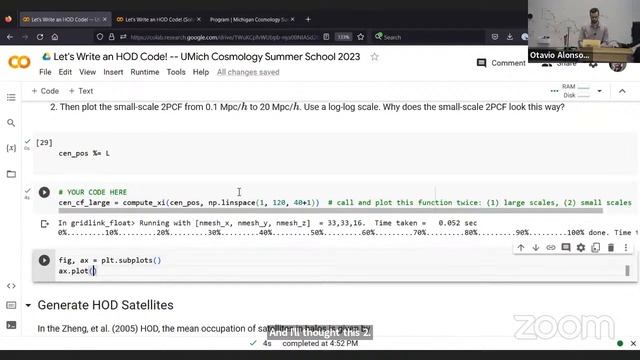This screenshot has height=360, width=640.
Task: Open the Comment button
Action: (x=502, y=63)
